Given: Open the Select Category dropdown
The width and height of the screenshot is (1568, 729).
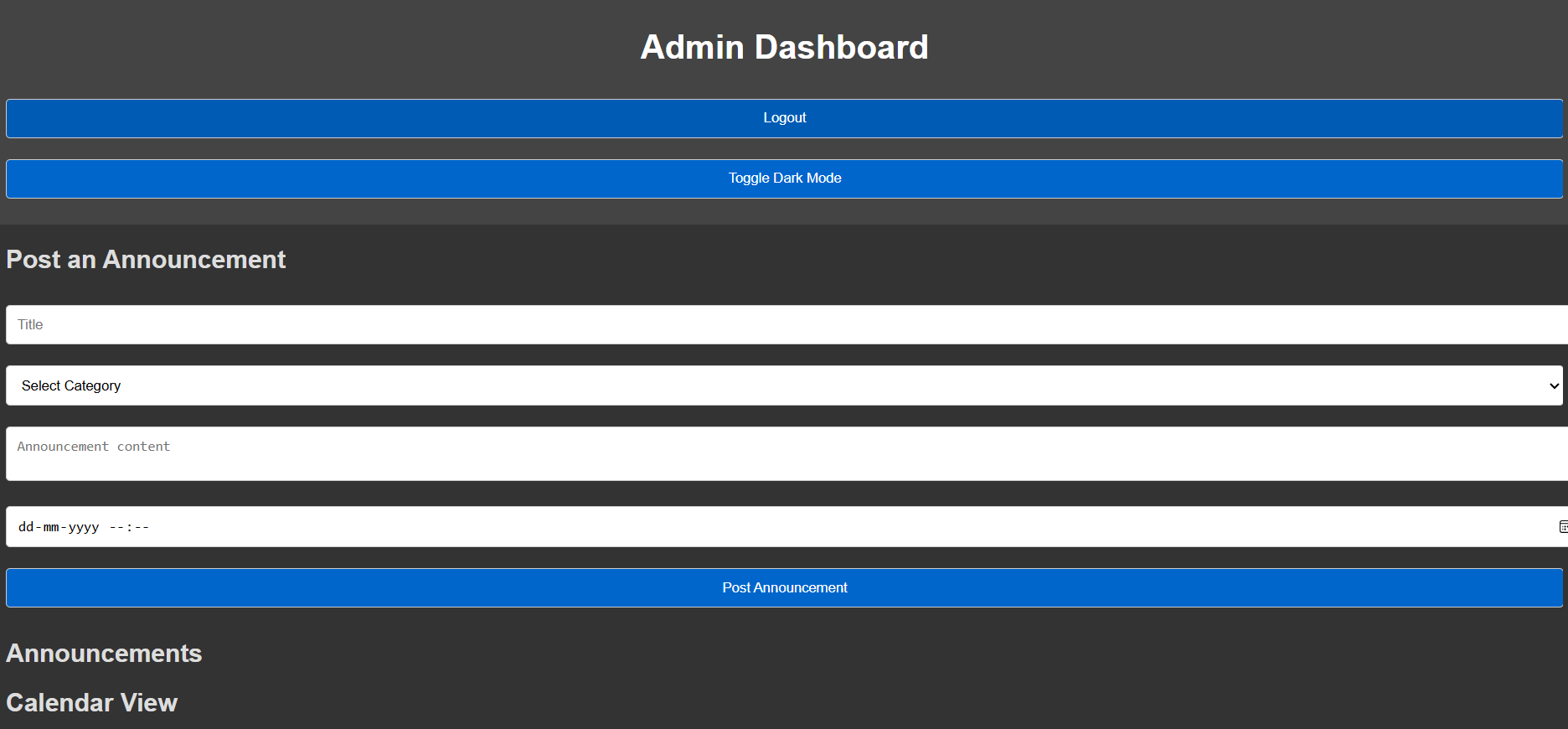Looking at the screenshot, I should point(784,385).
